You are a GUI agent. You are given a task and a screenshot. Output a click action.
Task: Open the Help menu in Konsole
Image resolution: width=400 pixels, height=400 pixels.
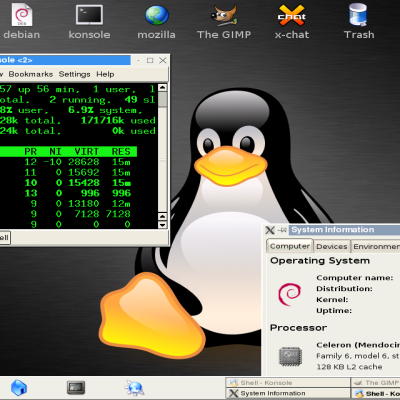coord(105,74)
